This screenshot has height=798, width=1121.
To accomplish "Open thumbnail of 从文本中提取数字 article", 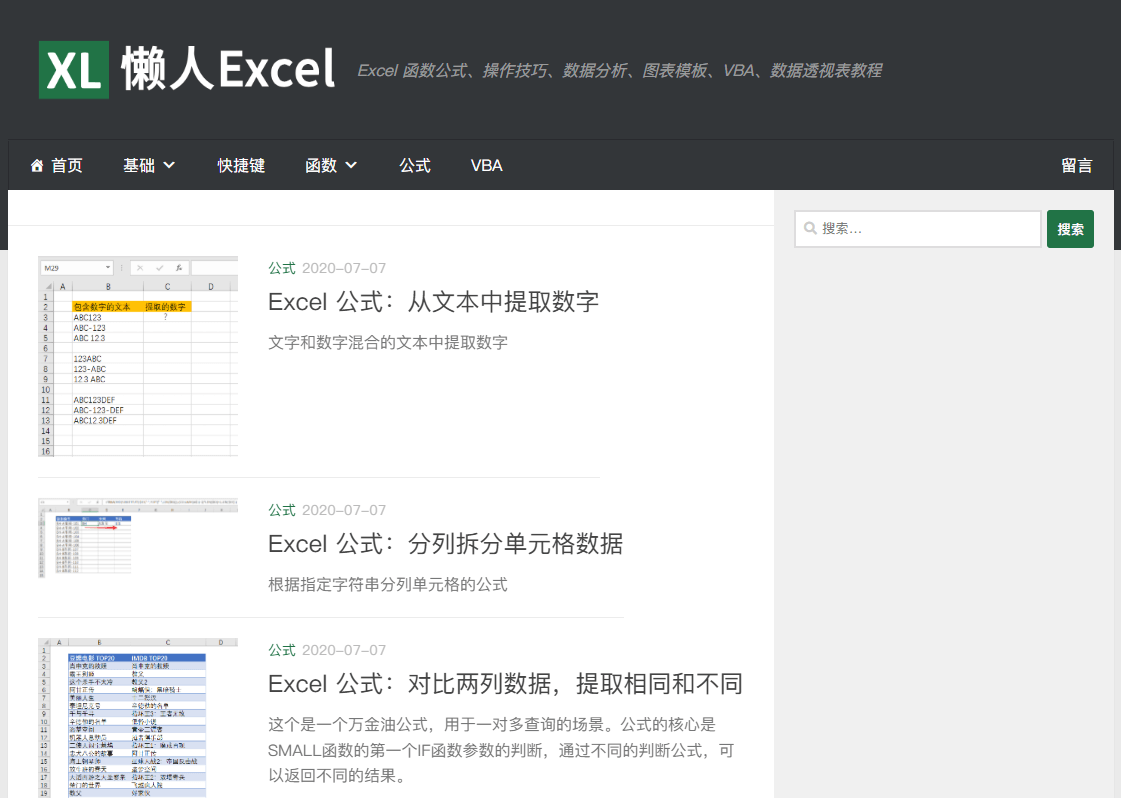I will pyautogui.click(x=138, y=356).
